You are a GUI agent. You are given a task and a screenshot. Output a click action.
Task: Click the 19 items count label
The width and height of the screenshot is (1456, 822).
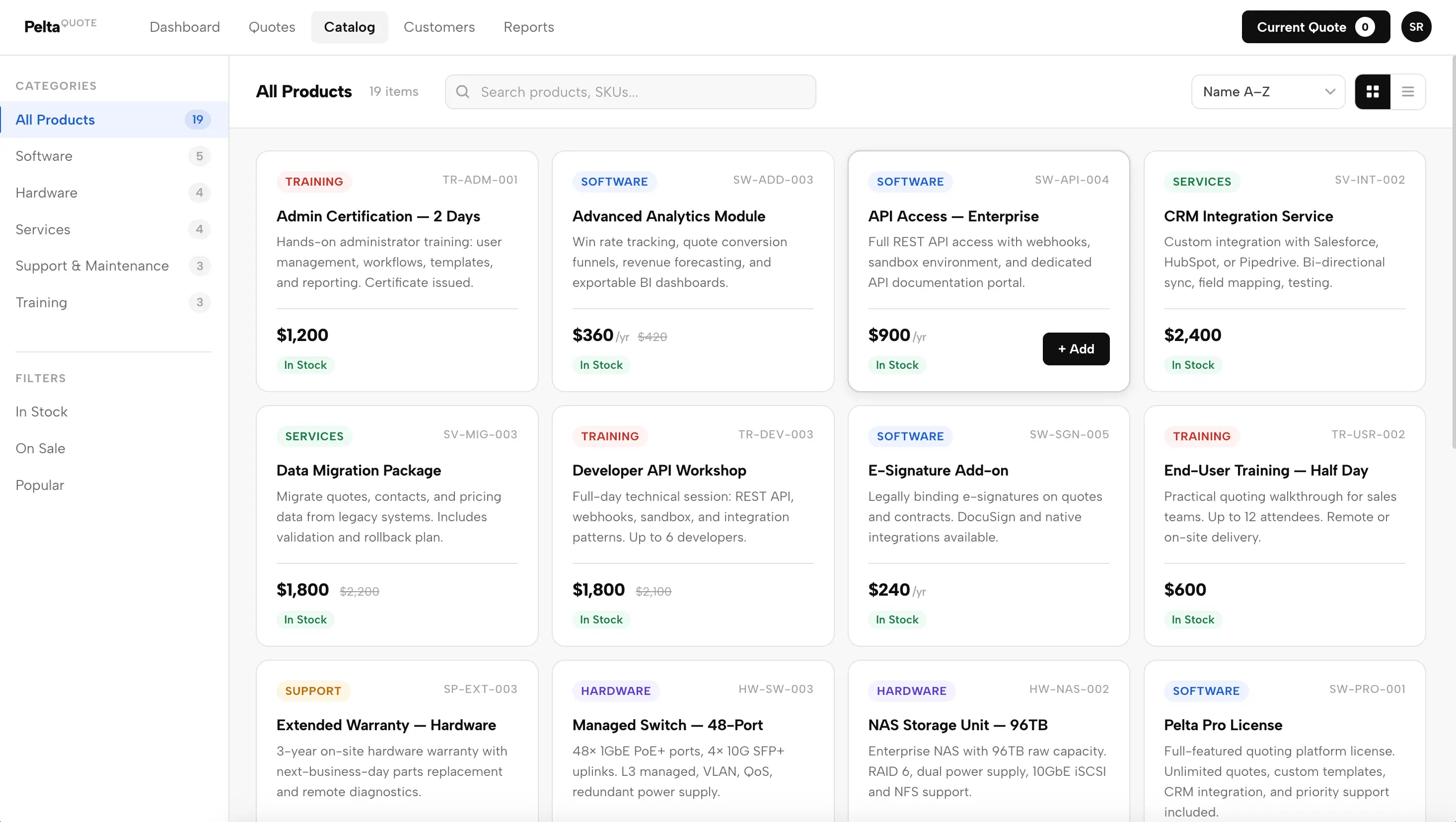(393, 91)
